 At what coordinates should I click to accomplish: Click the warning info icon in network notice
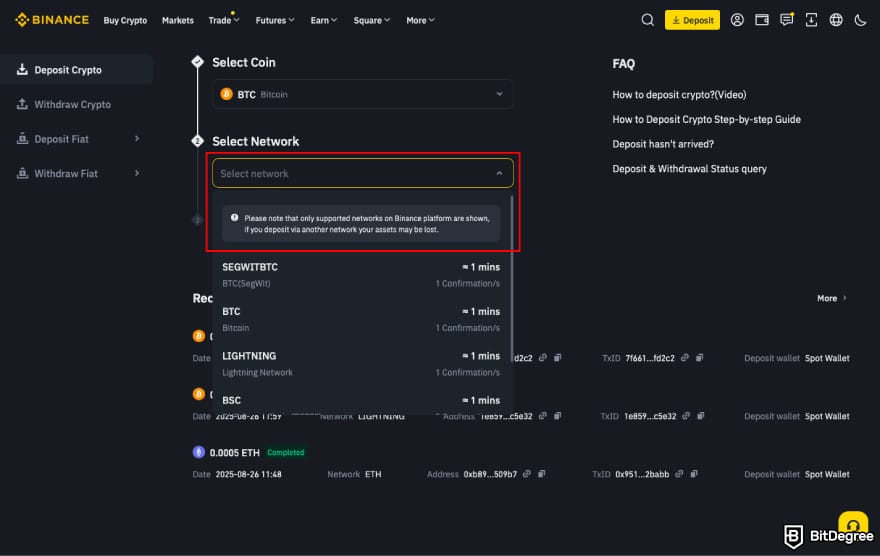click(235, 218)
